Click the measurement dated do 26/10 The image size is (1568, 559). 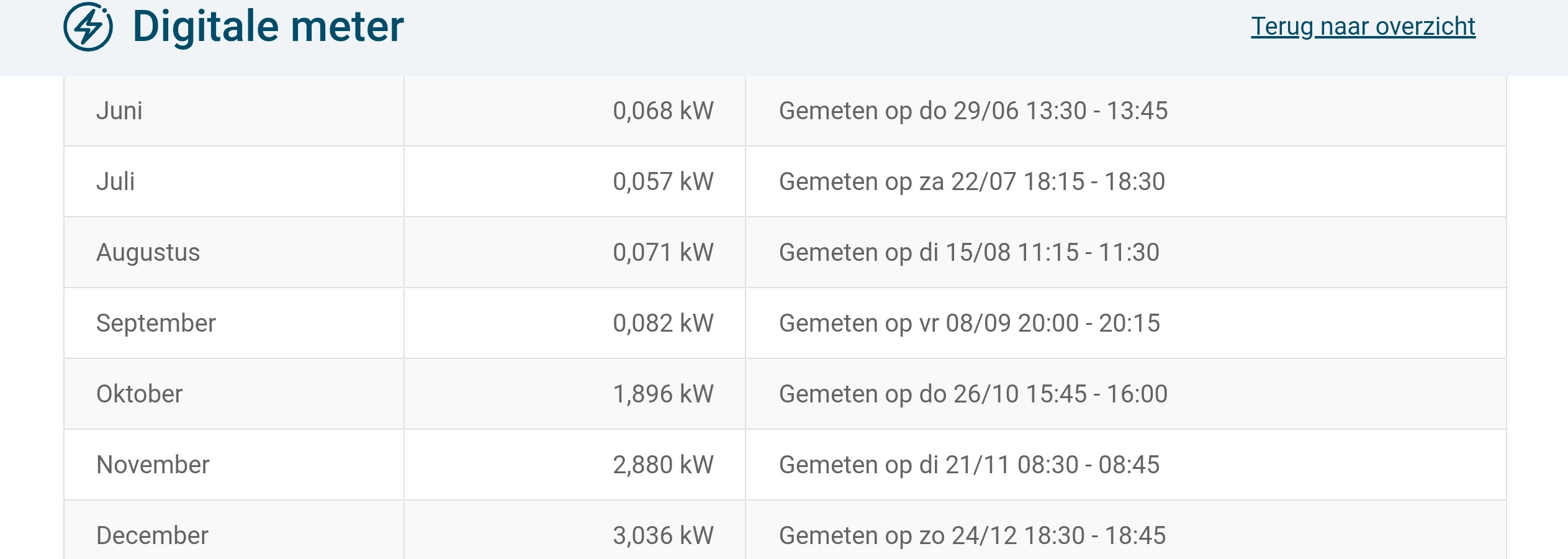tap(973, 394)
